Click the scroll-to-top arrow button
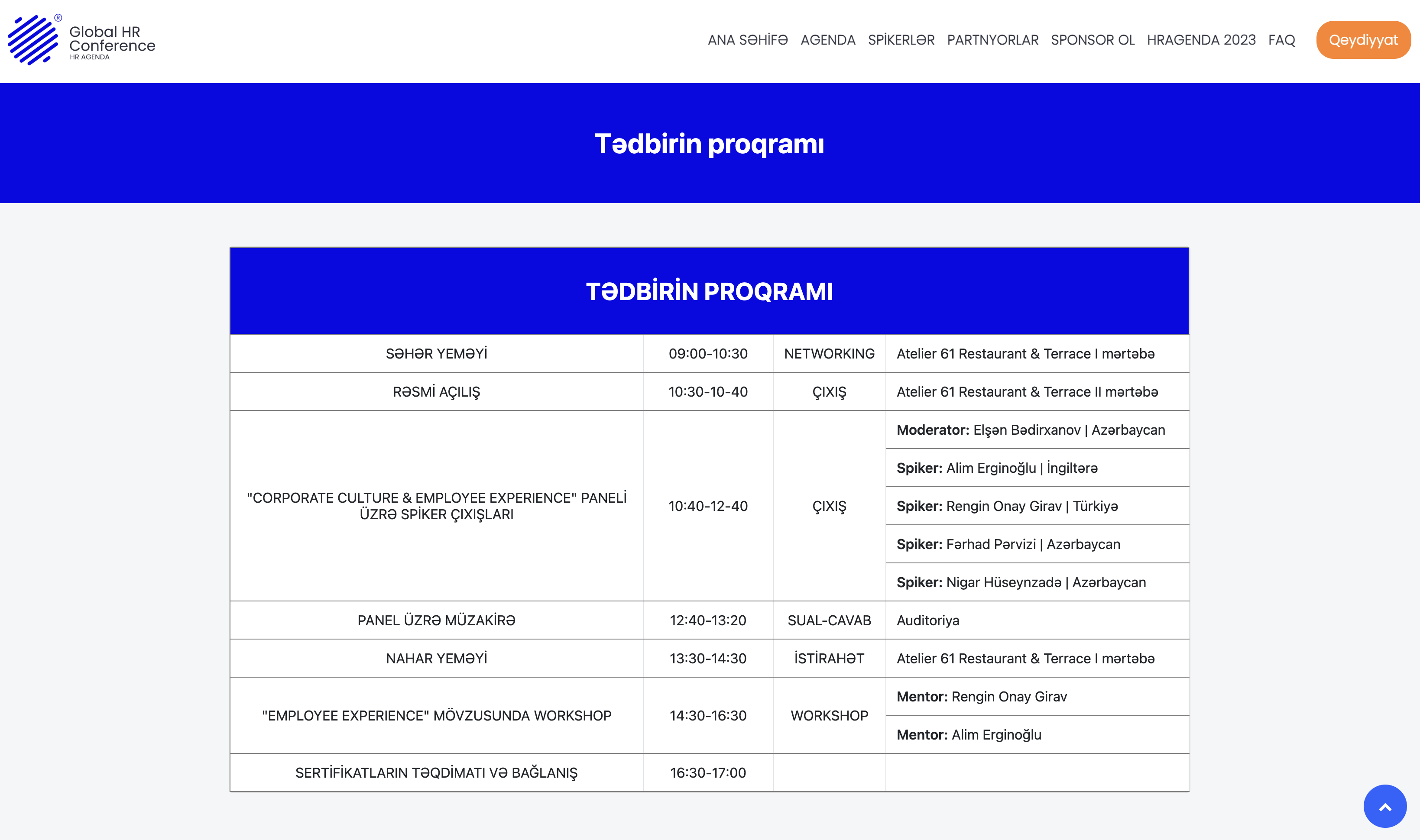 (x=1384, y=805)
